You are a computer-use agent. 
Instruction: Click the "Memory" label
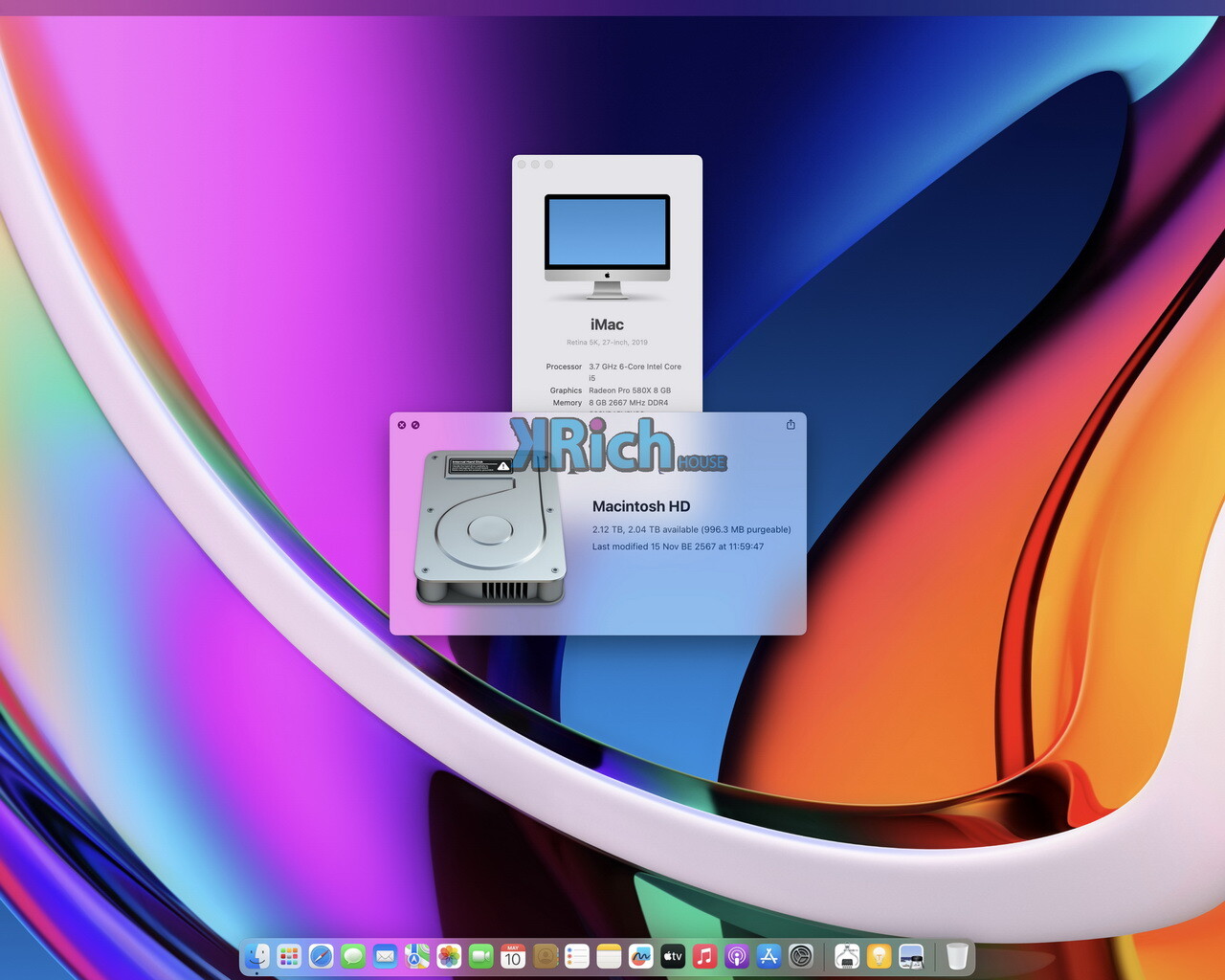pos(568,403)
